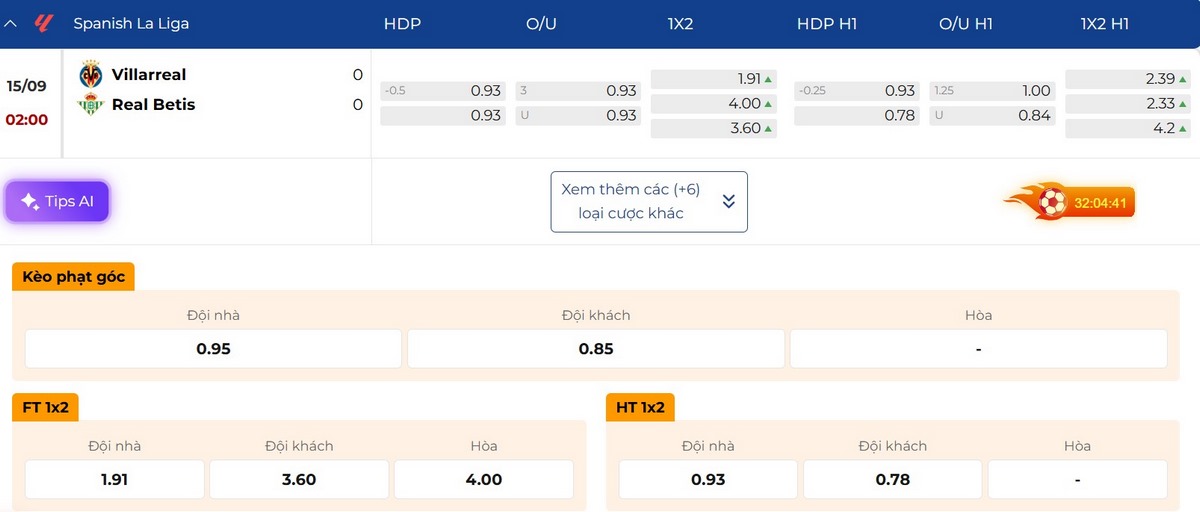
Task: Click the Tips AI button
Action: [57, 201]
